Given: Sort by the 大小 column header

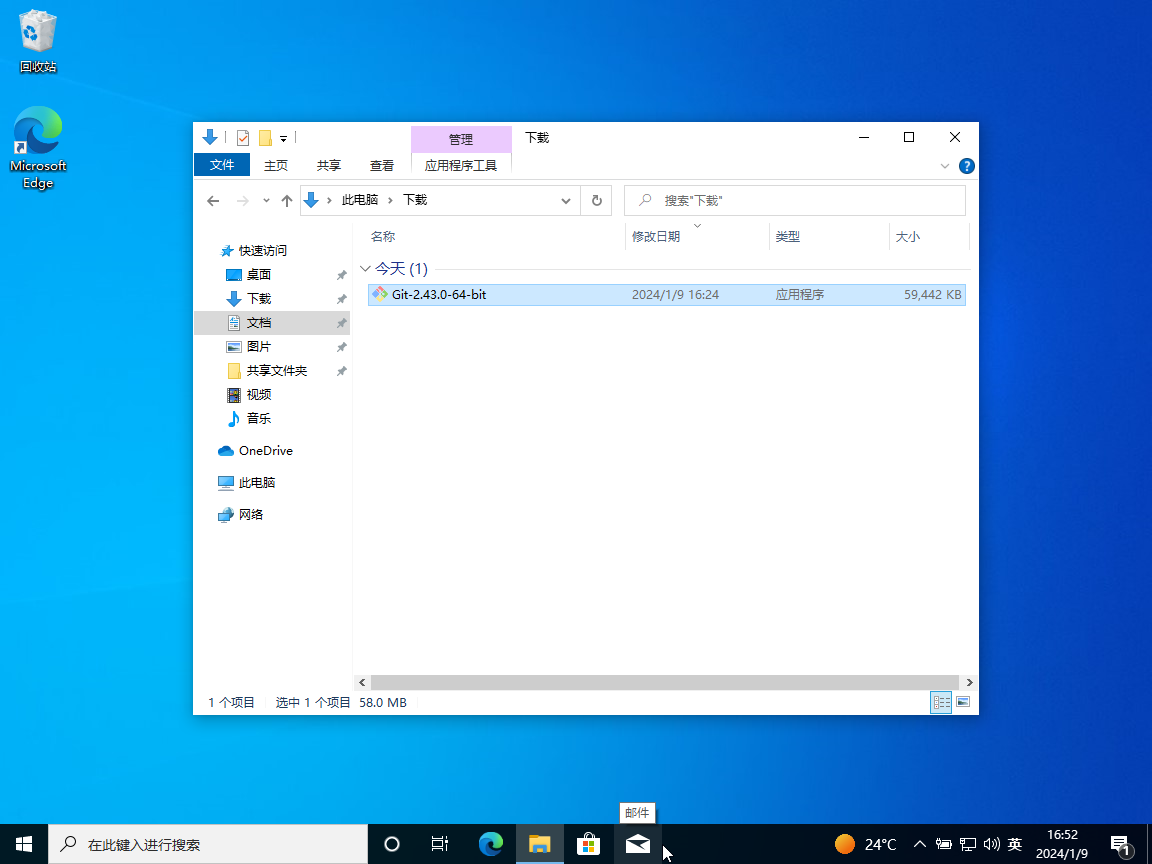Looking at the screenshot, I should [907, 237].
